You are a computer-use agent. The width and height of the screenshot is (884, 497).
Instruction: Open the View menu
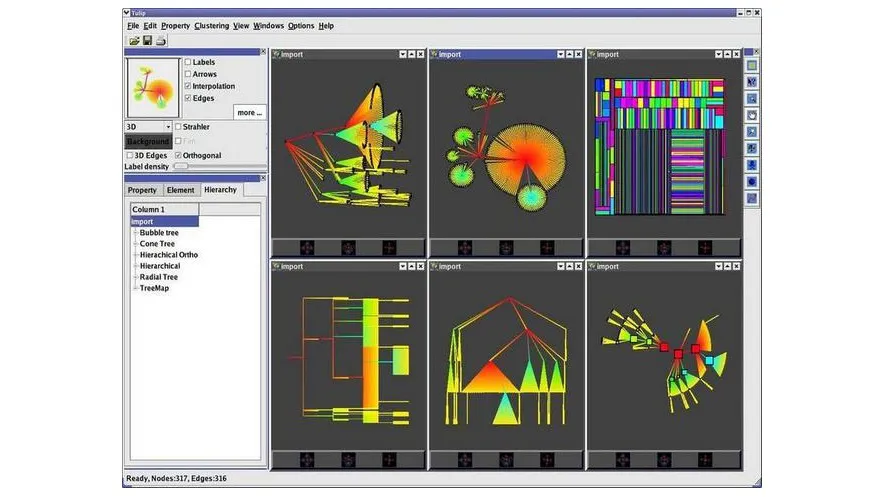point(241,26)
